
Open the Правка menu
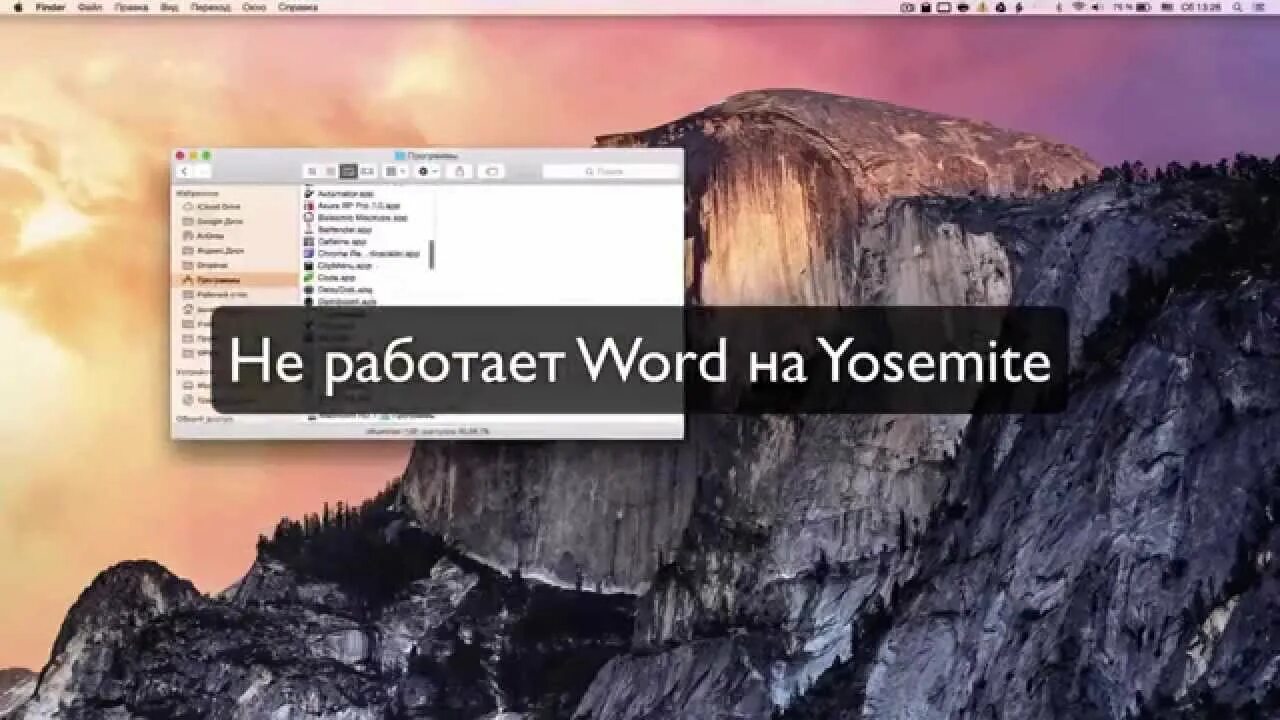point(131,6)
